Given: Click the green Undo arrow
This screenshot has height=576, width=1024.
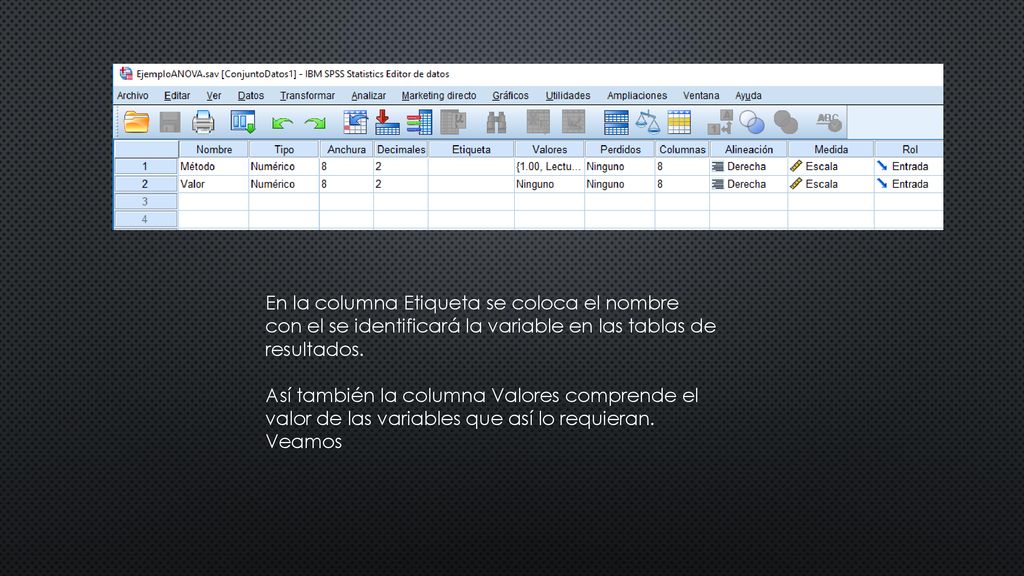Looking at the screenshot, I should coord(282,123).
